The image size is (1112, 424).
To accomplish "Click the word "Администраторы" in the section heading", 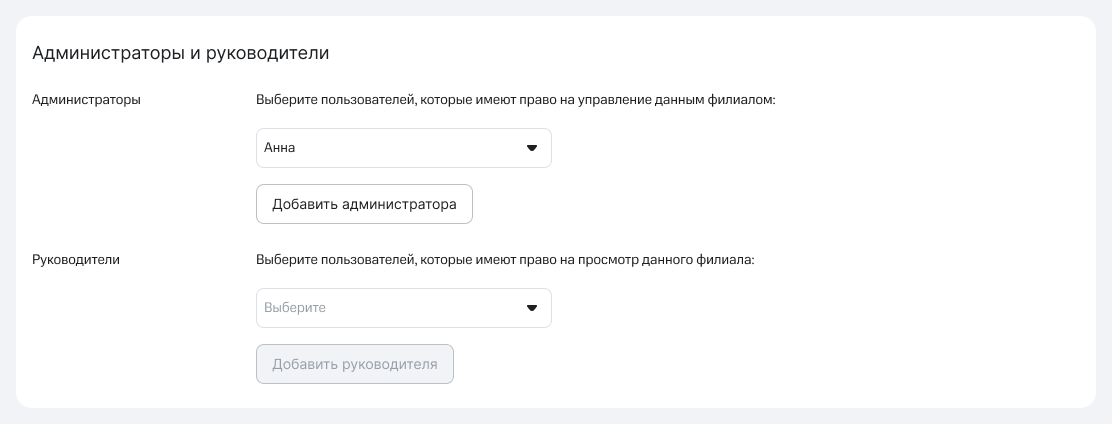I will coord(107,53).
